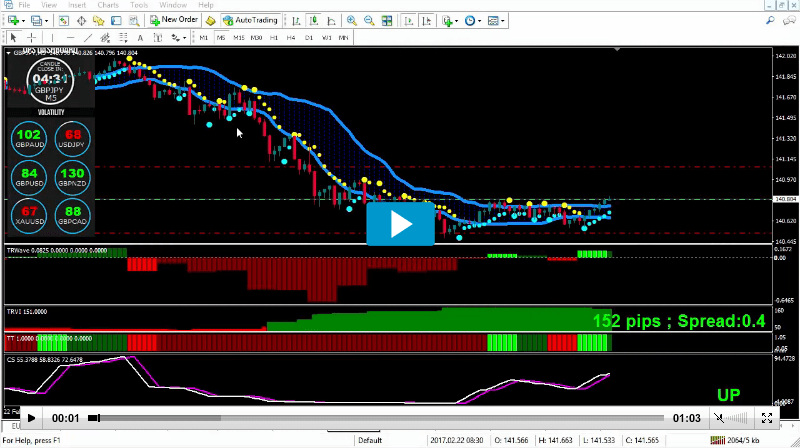Open the Insert menu

pos(77,5)
